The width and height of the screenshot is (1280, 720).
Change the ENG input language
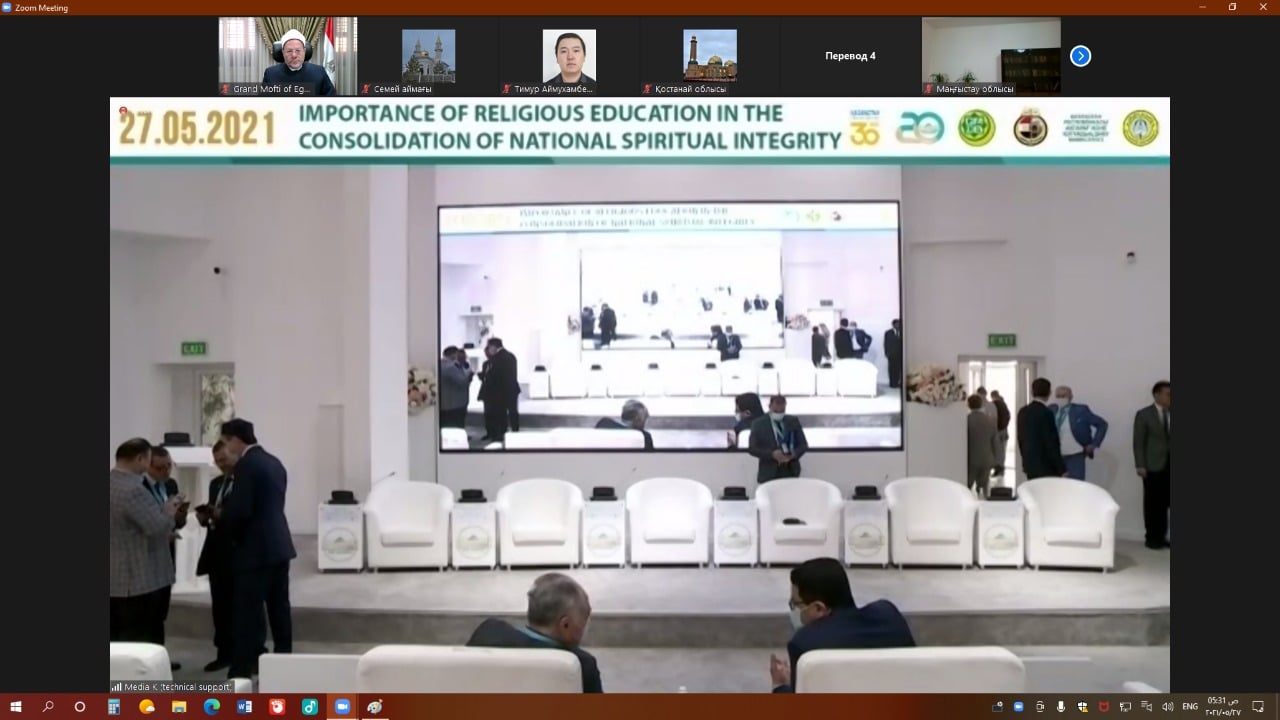pyautogui.click(x=1190, y=707)
